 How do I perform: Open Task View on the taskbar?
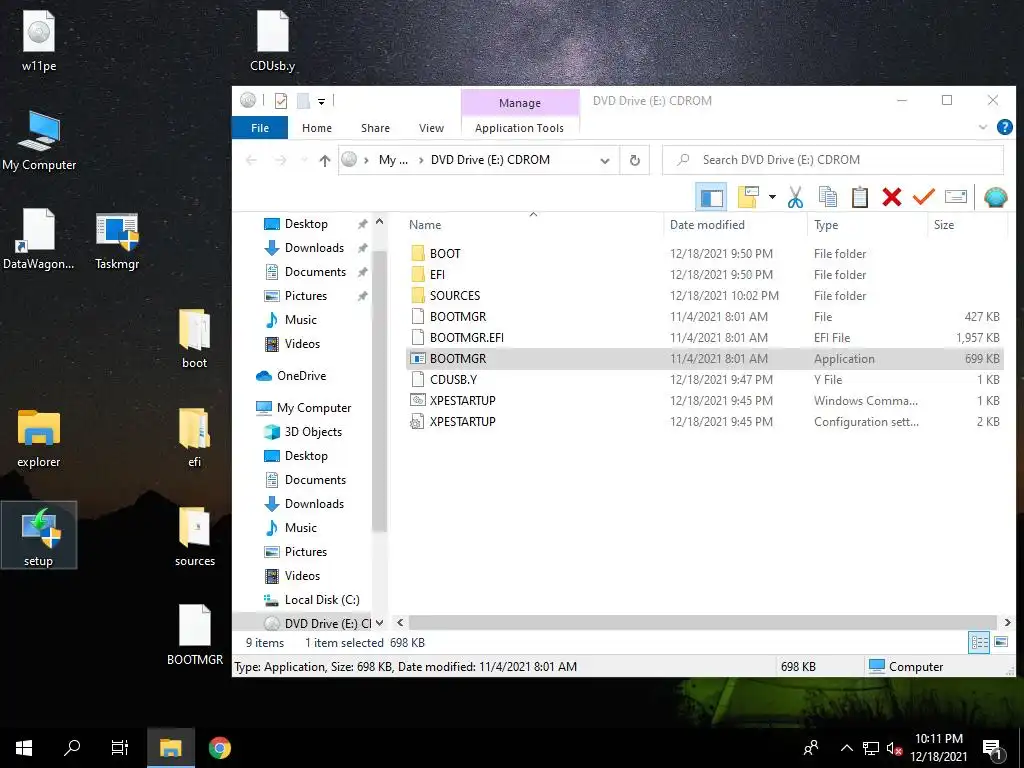pyautogui.click(x=120, y=748)
